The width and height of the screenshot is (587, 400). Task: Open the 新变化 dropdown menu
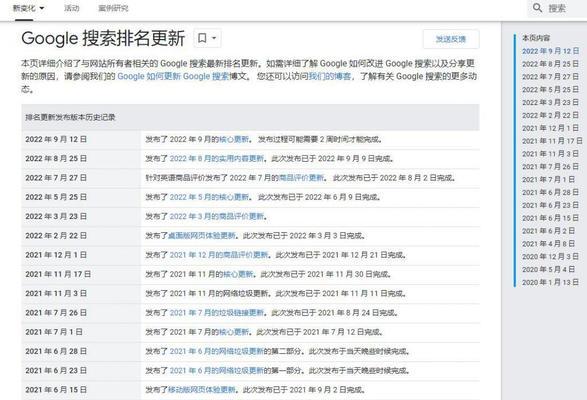[28, 8]
